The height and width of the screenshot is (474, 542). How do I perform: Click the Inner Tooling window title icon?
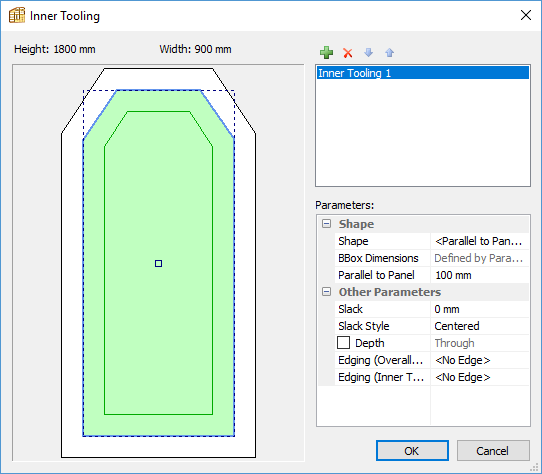pos(17,15)
